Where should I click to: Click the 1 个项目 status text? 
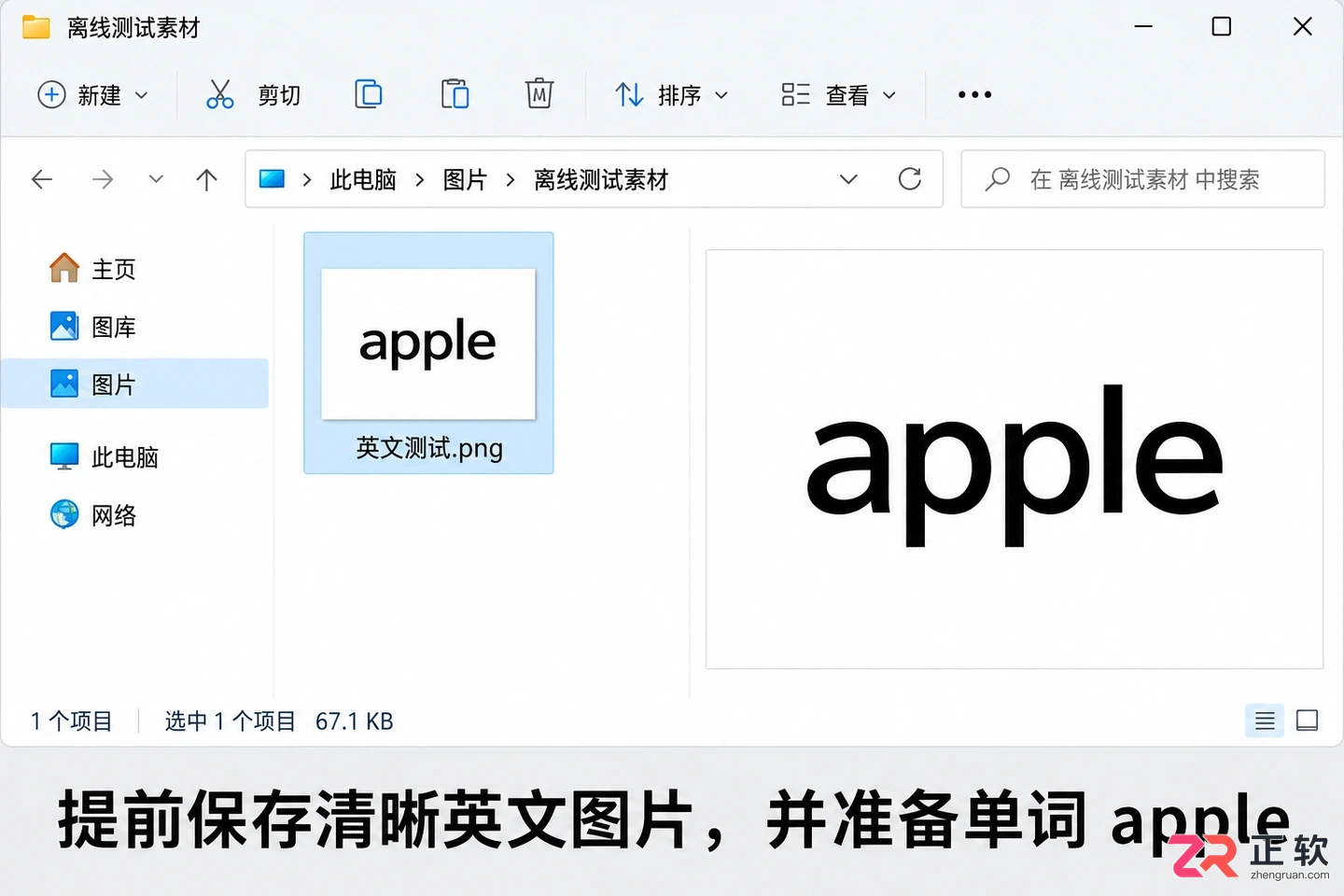[71, 721]
